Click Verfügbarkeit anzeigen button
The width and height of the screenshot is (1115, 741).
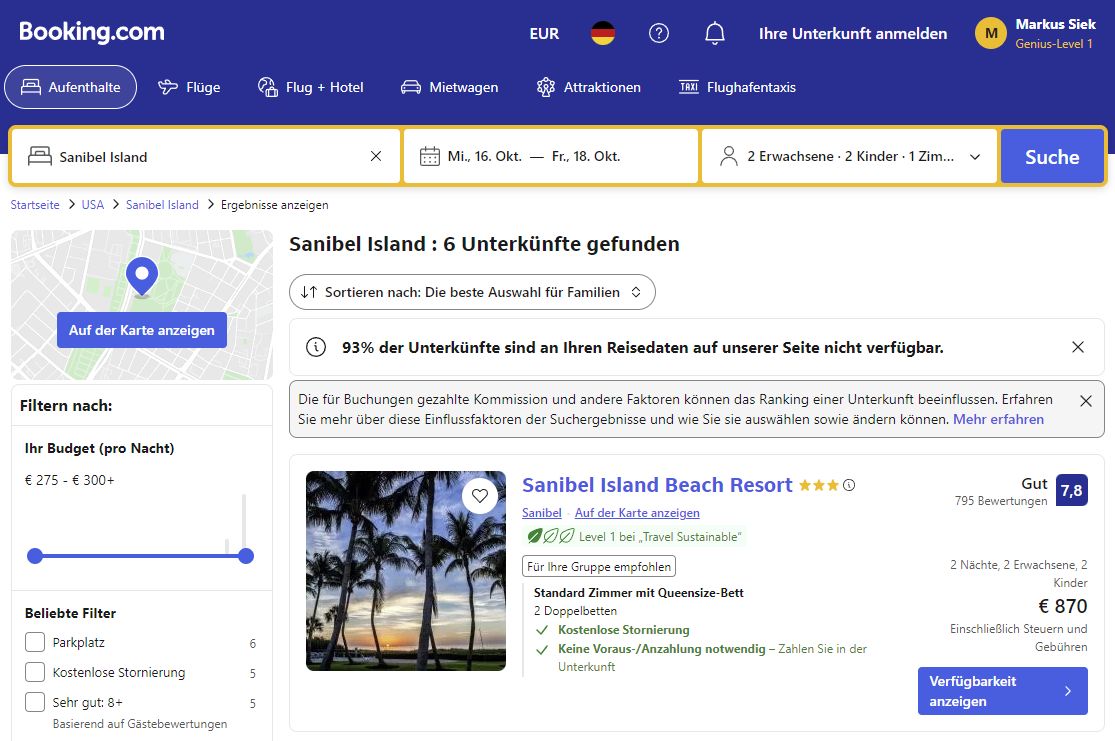coord(1003,691)
